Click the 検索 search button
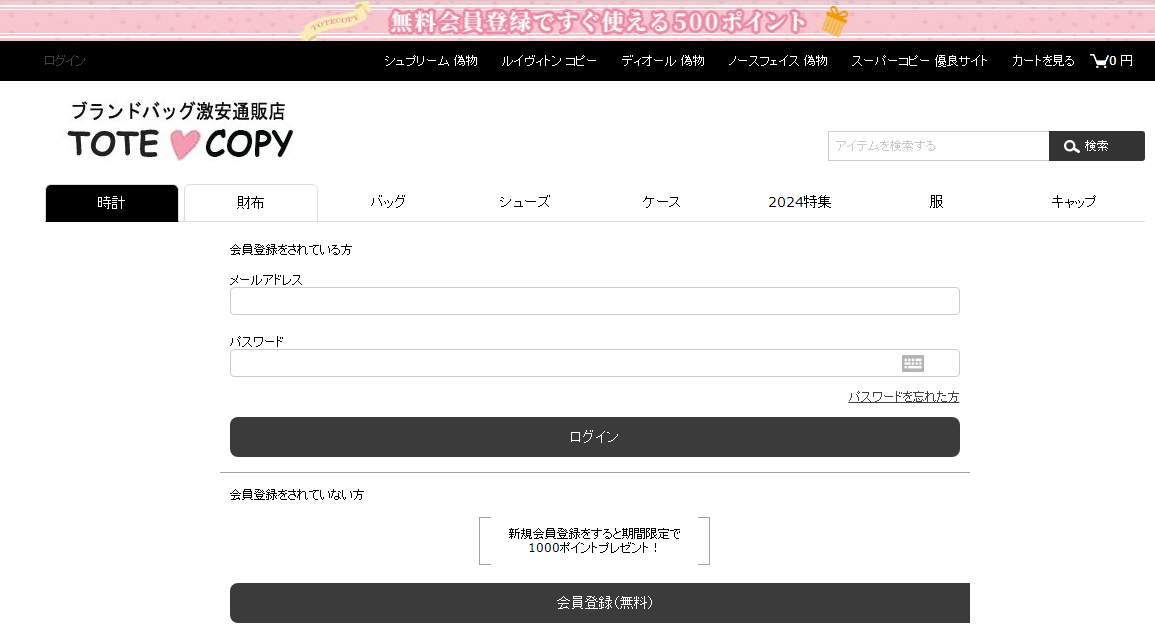Viewport: 1155px width, 627px height. point(1097,146)
